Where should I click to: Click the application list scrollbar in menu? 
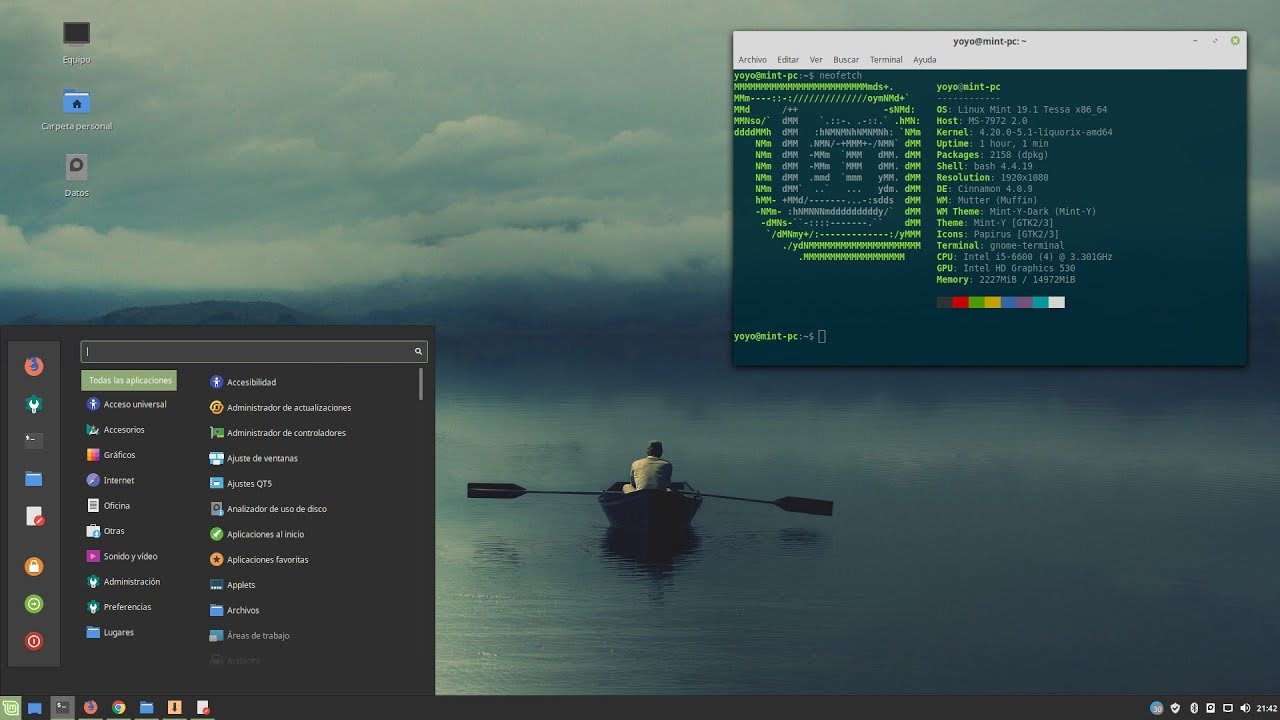tap(421, 384)
